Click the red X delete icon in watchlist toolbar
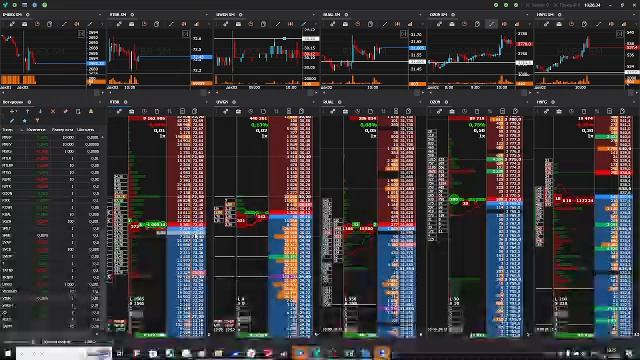This screenshot has width=640, height=360. coord(53,111)
